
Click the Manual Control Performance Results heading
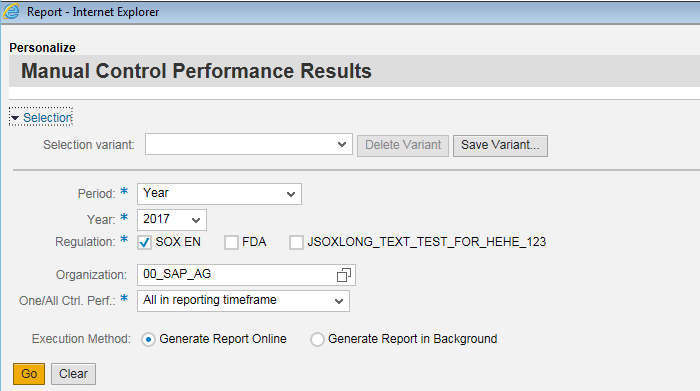(196, 71)
